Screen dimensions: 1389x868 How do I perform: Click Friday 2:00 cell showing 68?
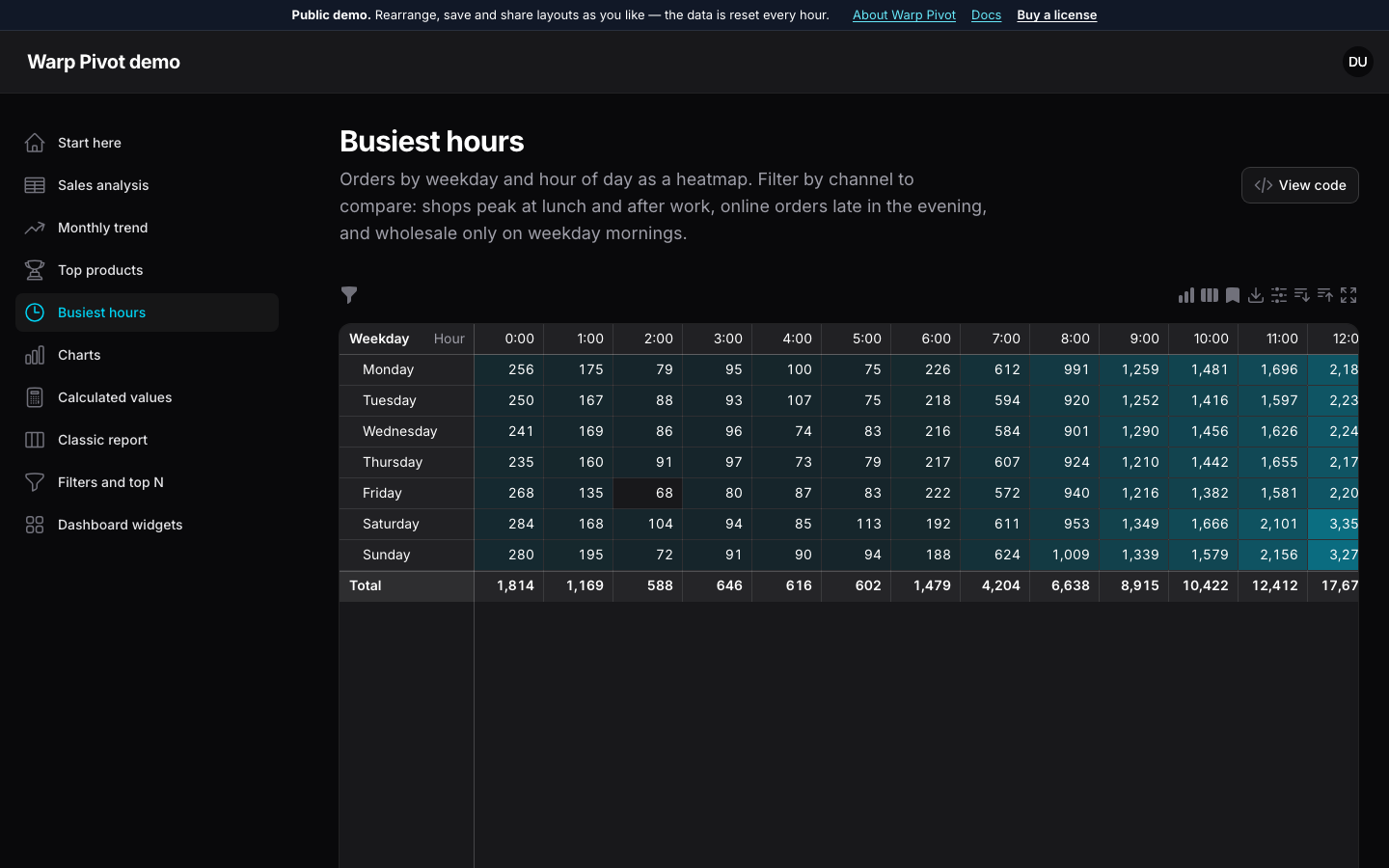[x=648, y=493]
